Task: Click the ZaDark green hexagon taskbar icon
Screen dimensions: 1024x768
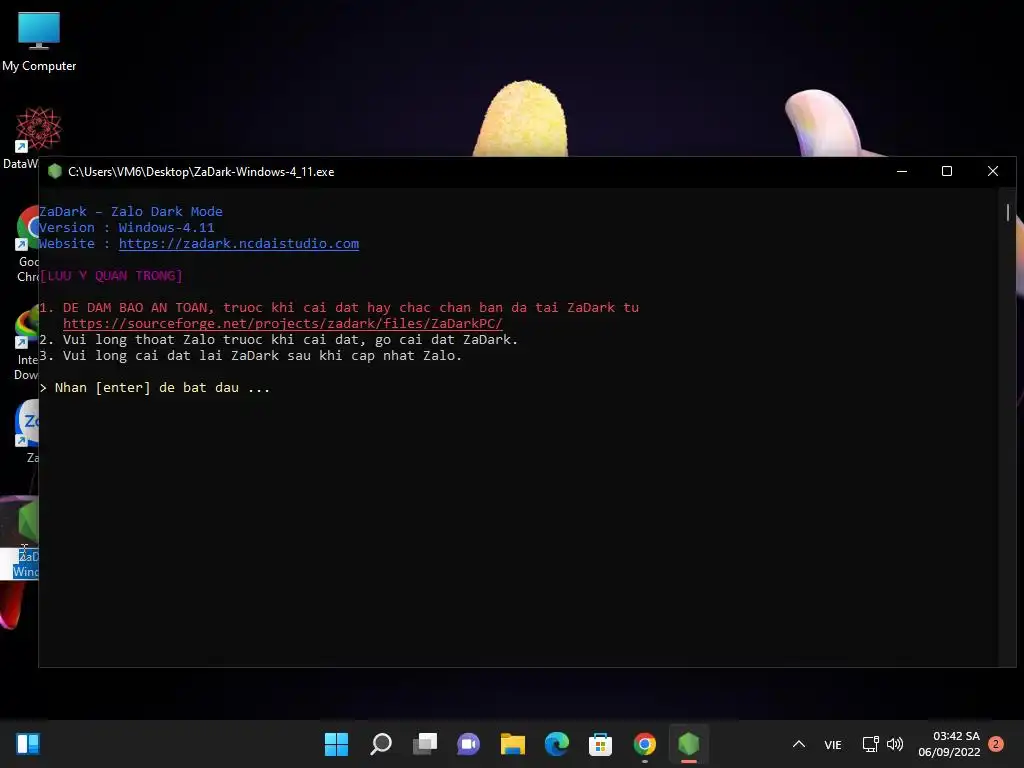Action: 689,744
